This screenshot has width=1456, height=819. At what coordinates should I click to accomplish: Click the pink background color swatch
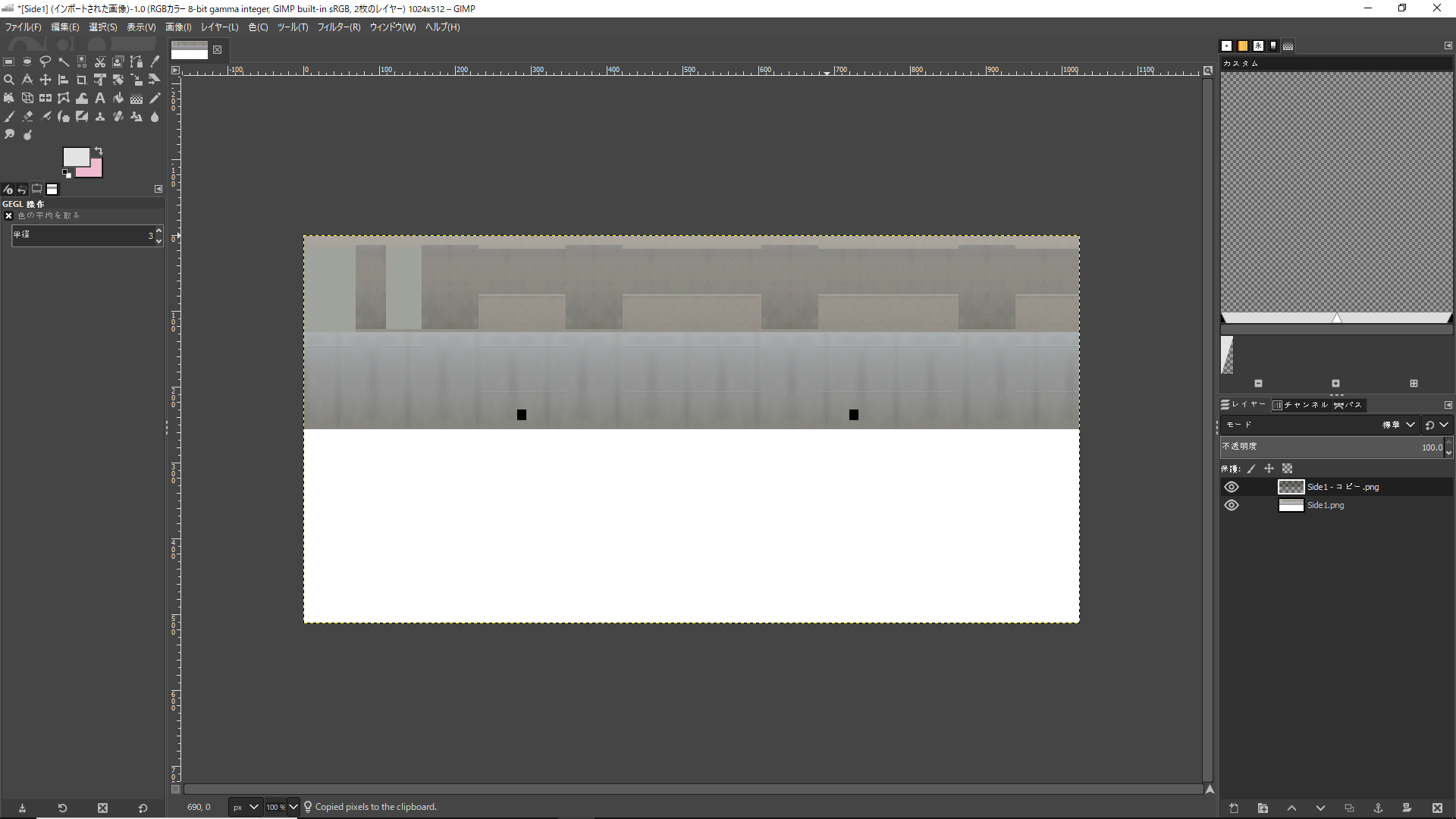point(94,170)
